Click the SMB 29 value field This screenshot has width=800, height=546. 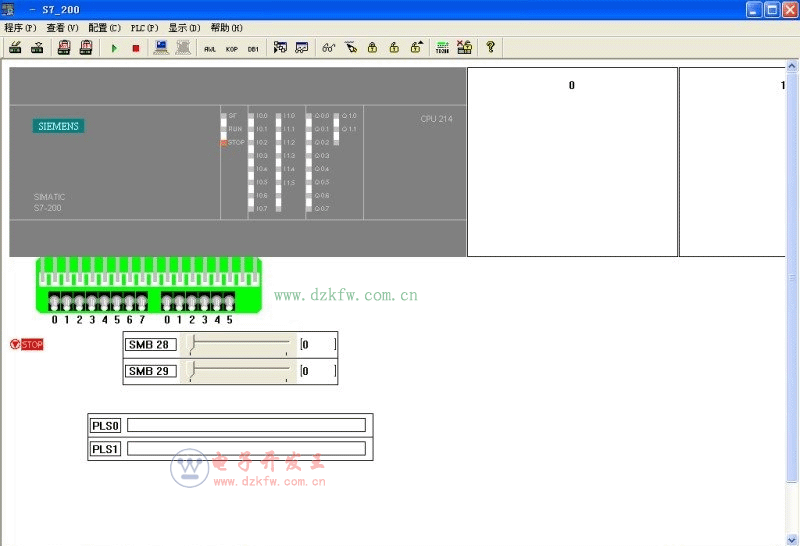click(x=317, y=371)
